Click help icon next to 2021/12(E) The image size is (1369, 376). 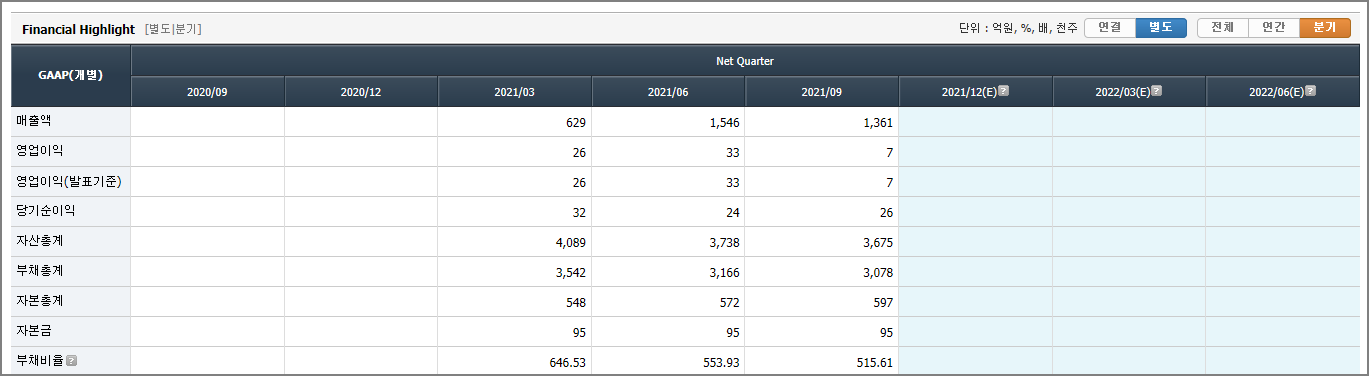1003,91
